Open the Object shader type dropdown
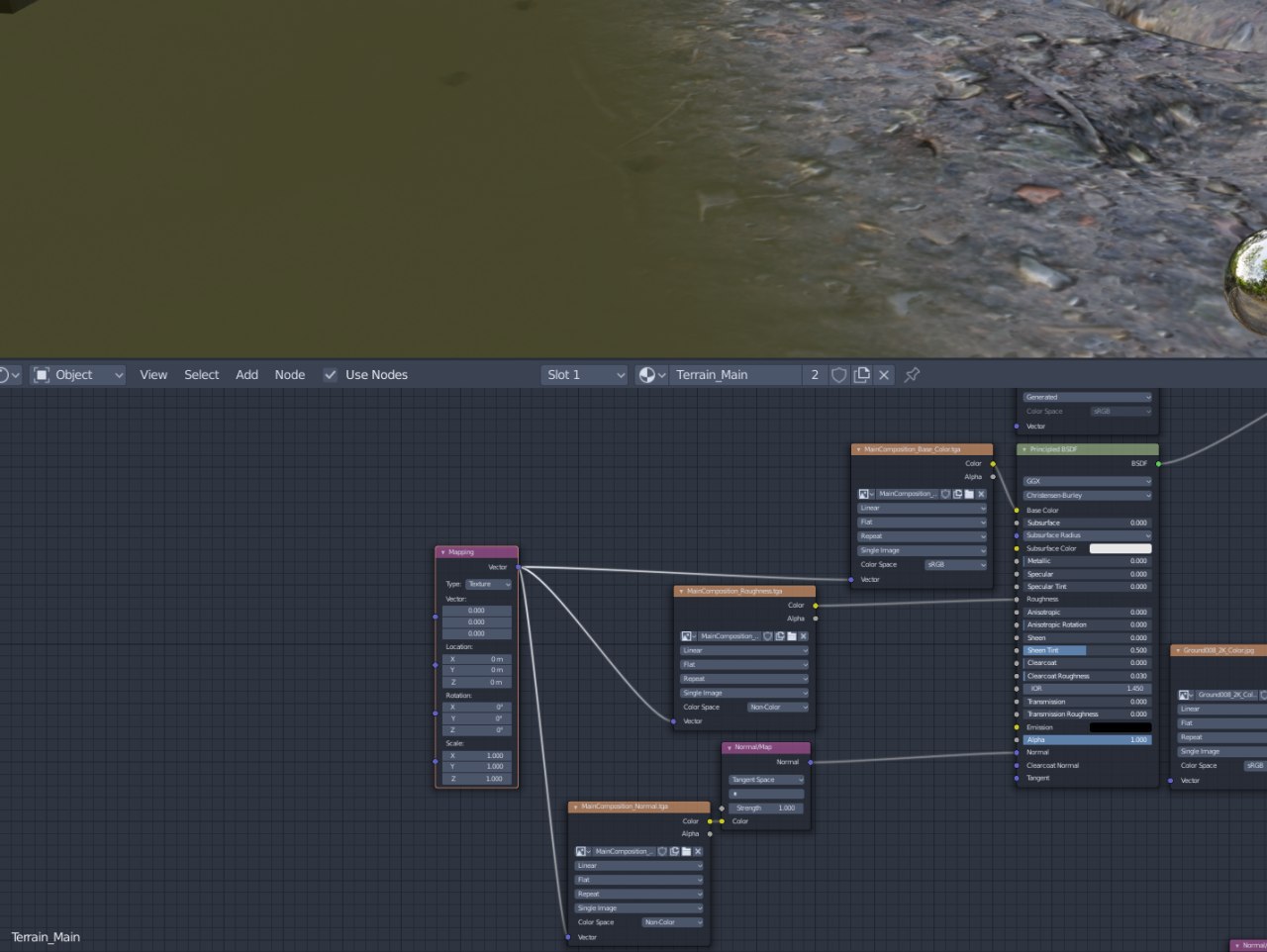Image resolution: width=1267 pixels, height=952 pixels. point(78,375)
